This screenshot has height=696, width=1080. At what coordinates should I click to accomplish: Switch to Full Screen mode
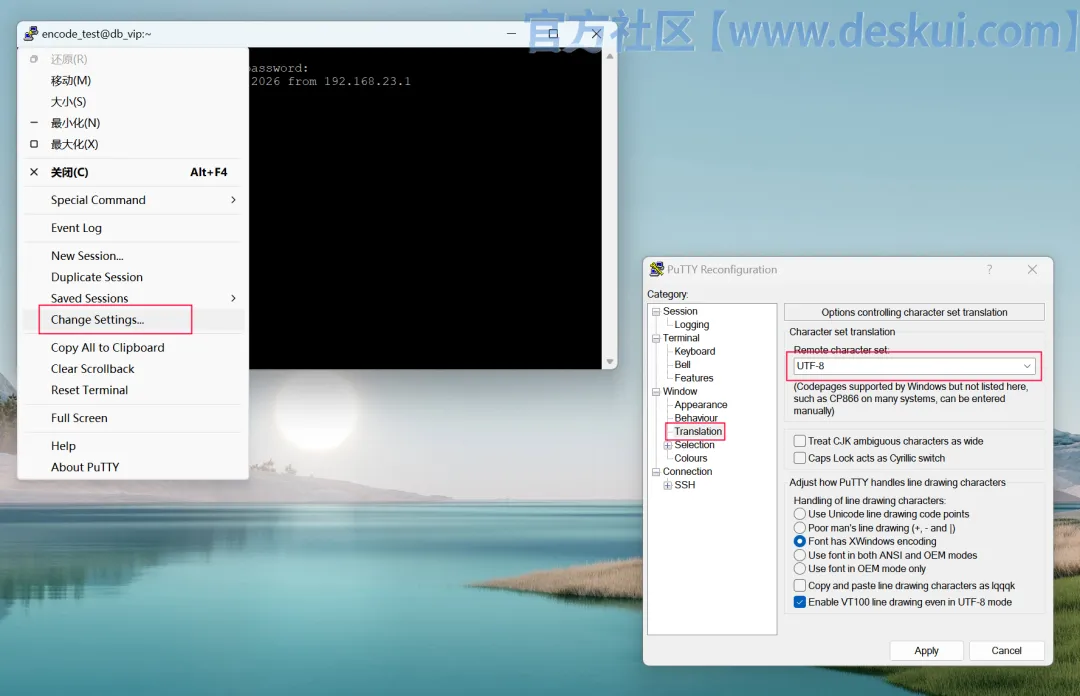(x=134, y=418)
